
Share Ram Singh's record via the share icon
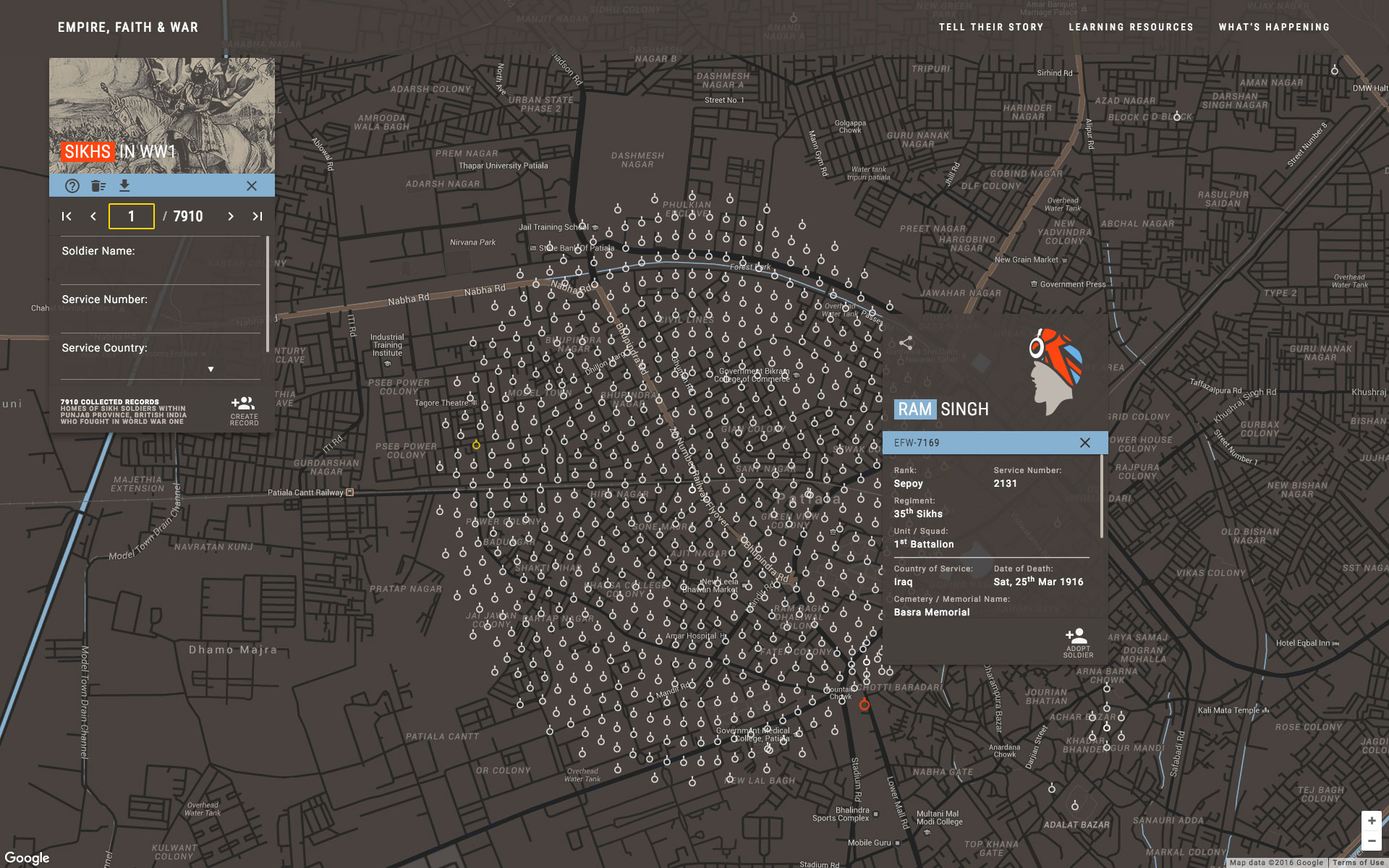coord(906,344)
